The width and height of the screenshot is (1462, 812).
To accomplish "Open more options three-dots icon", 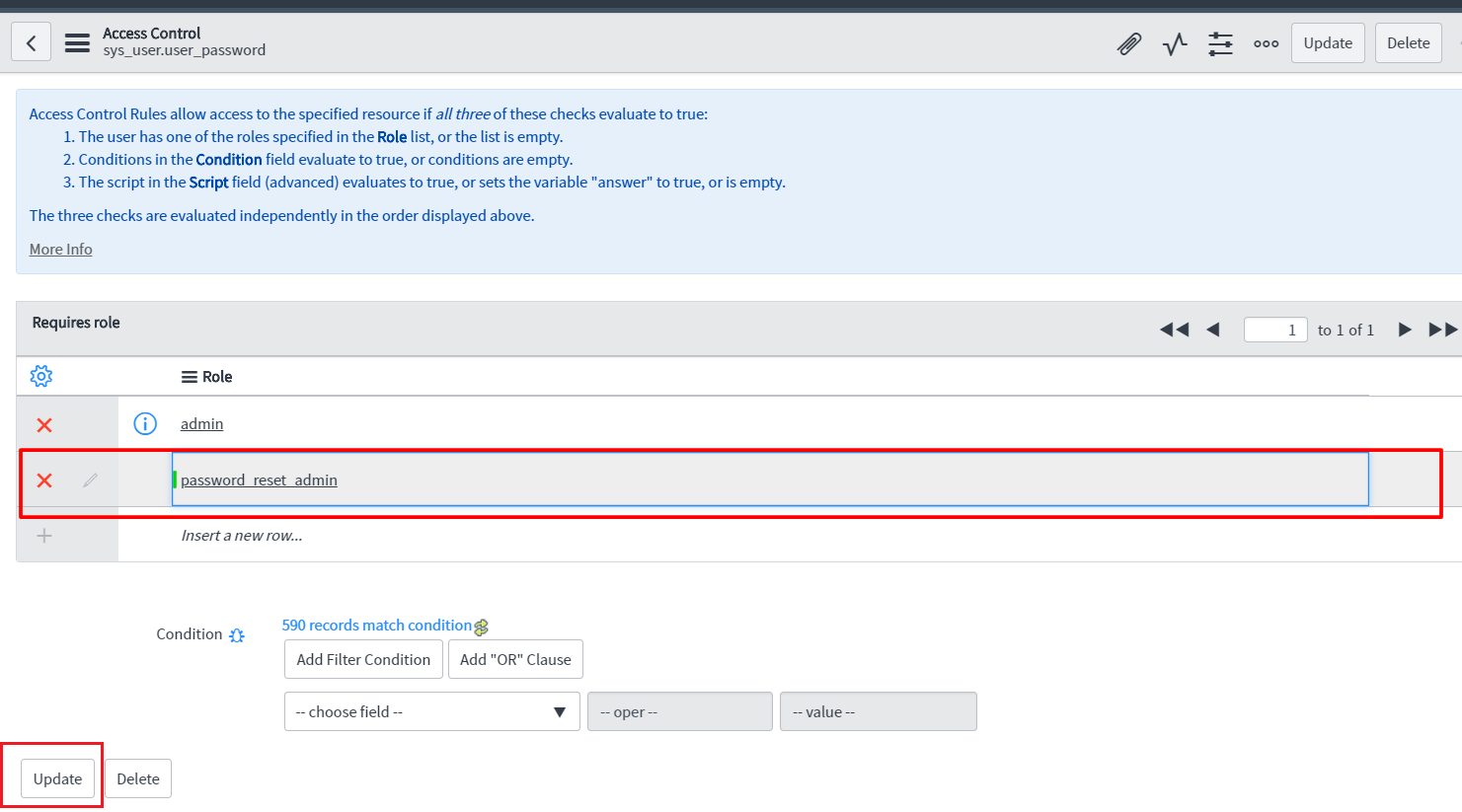I will point(1266,43).
